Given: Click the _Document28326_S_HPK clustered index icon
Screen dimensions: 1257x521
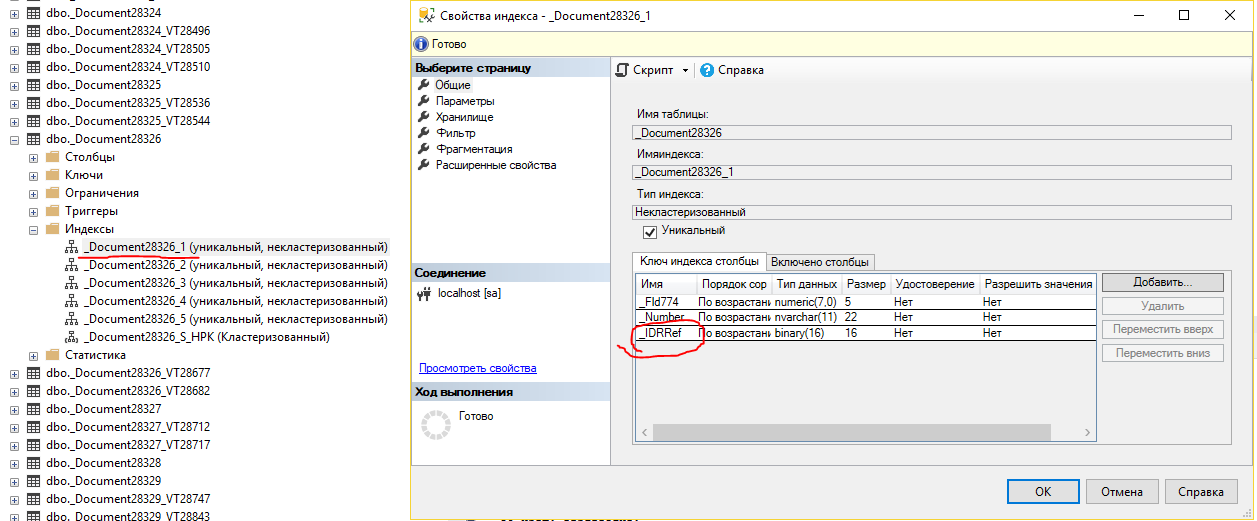Looking at the screenshot, I should [x=72, y=337].
